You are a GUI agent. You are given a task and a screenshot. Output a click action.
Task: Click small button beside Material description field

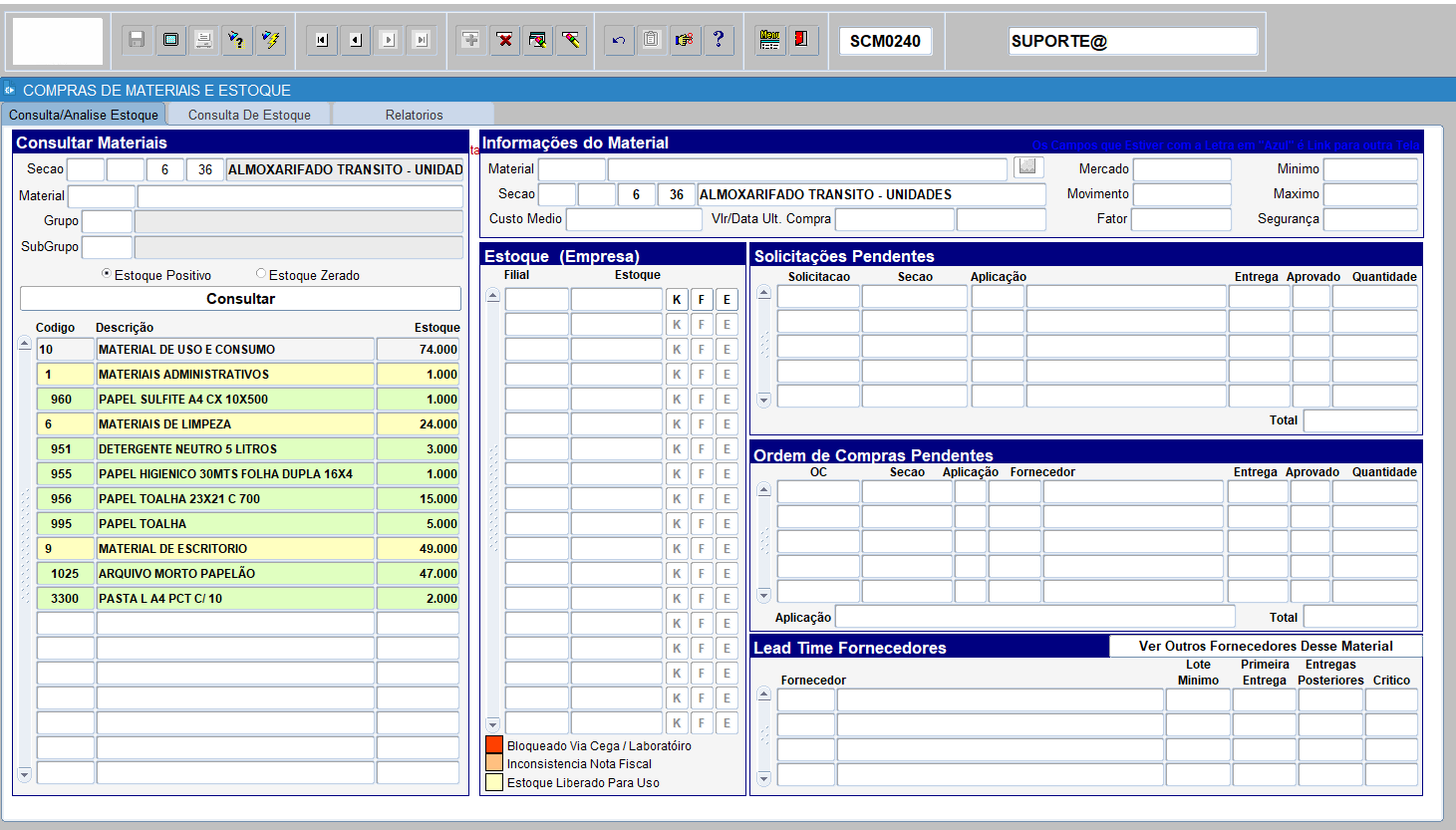click(x=1028, y=166)
